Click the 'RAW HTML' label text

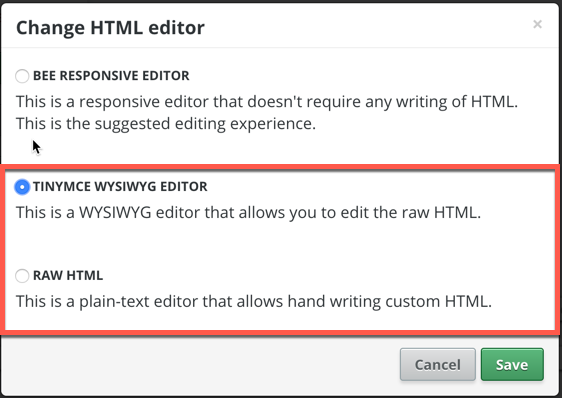tap(68, 275)
